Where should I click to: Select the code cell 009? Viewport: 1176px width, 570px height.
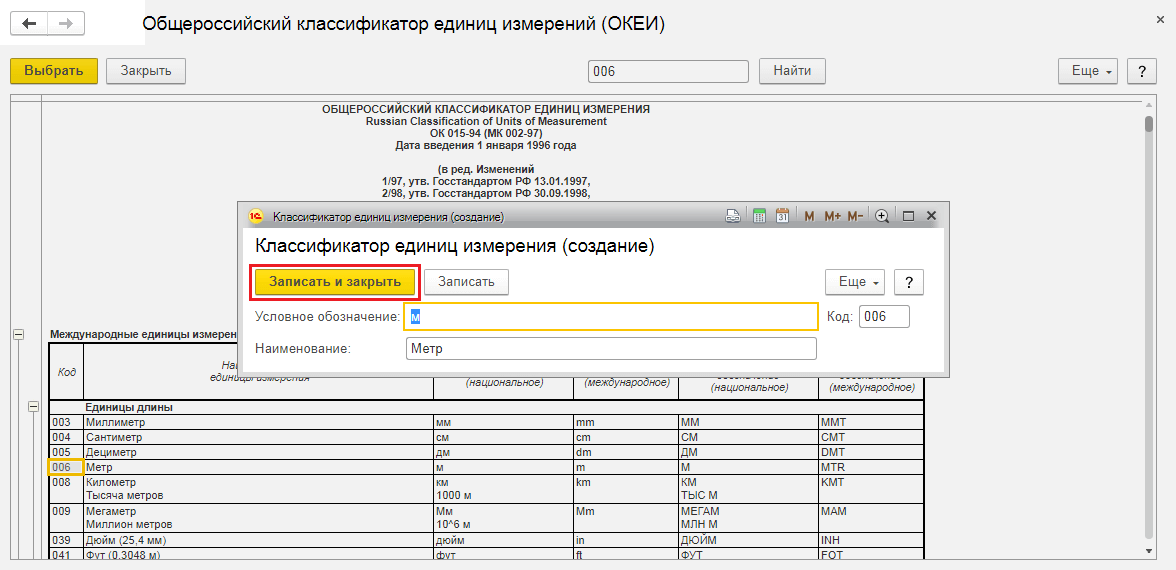coord(66,518)
